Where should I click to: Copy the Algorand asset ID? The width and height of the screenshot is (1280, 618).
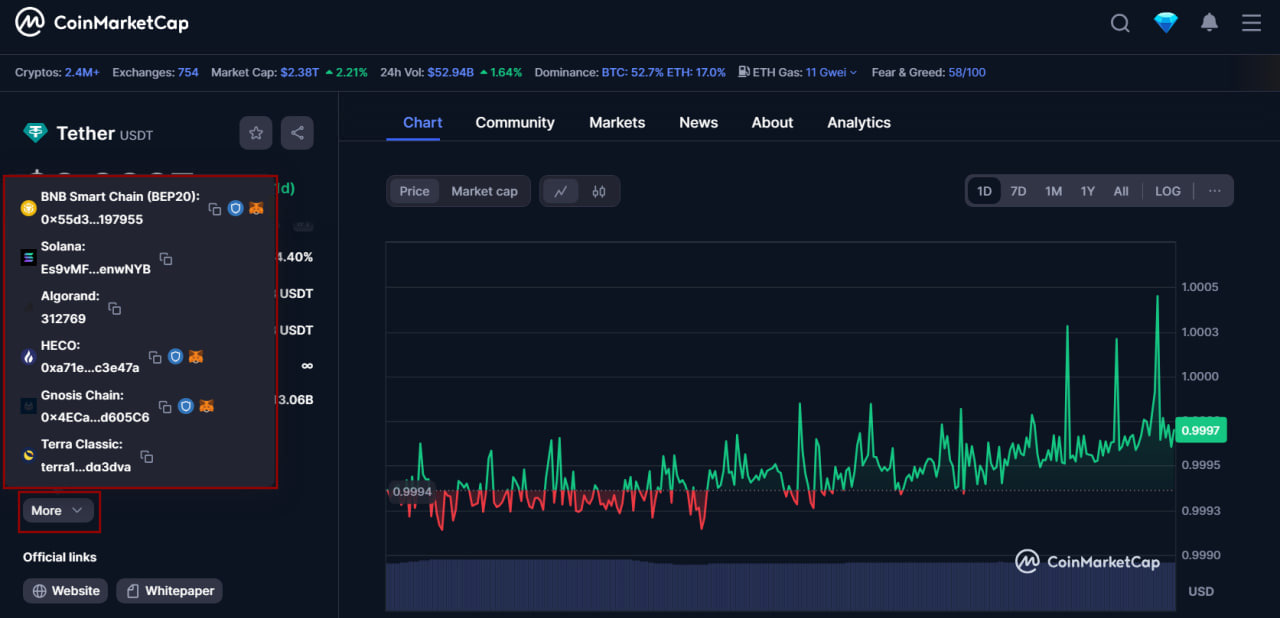114,308
